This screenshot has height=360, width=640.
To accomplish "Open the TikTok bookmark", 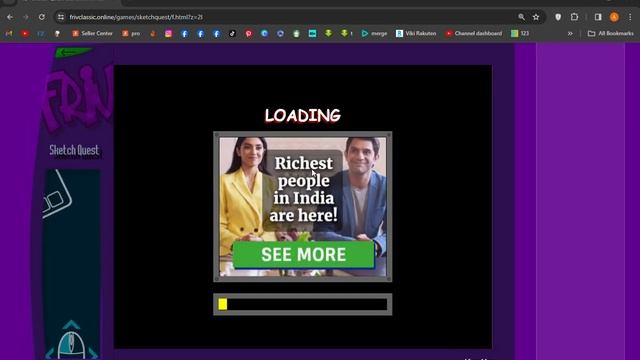I will click(x=232, y=33).
